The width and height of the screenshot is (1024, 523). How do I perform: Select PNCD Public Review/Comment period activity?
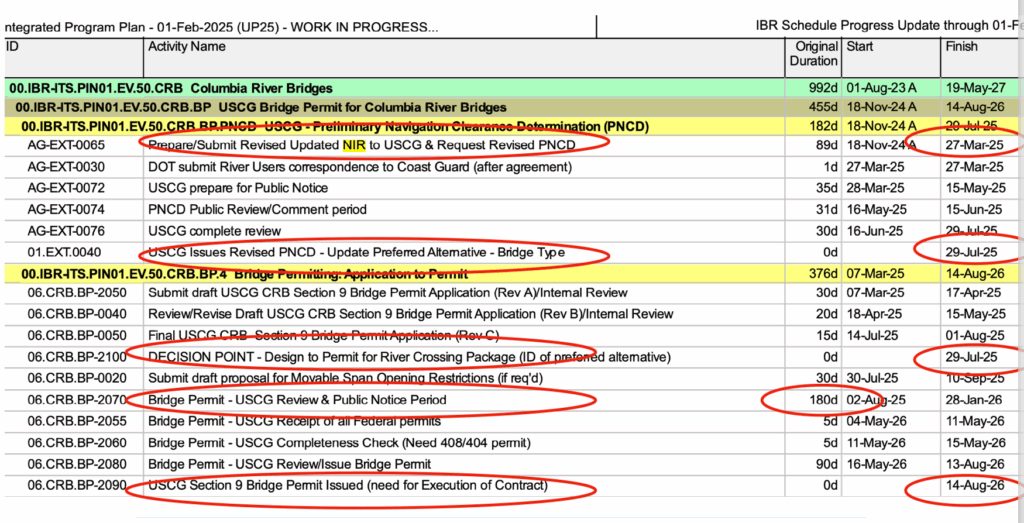coord(257,210)
